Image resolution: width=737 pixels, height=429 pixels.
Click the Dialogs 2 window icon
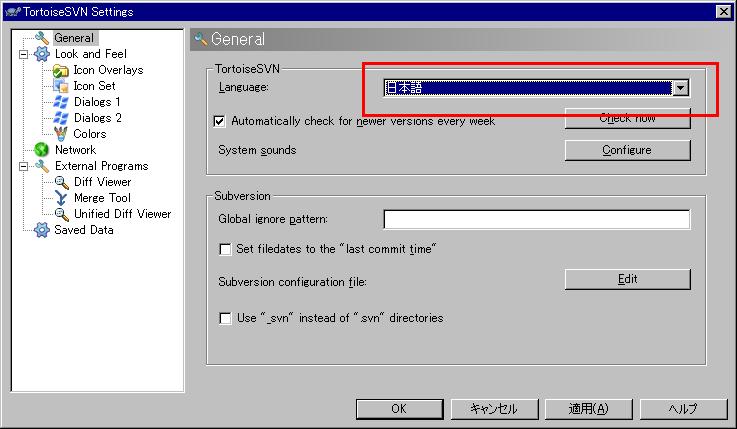click(x=61, y=118)
